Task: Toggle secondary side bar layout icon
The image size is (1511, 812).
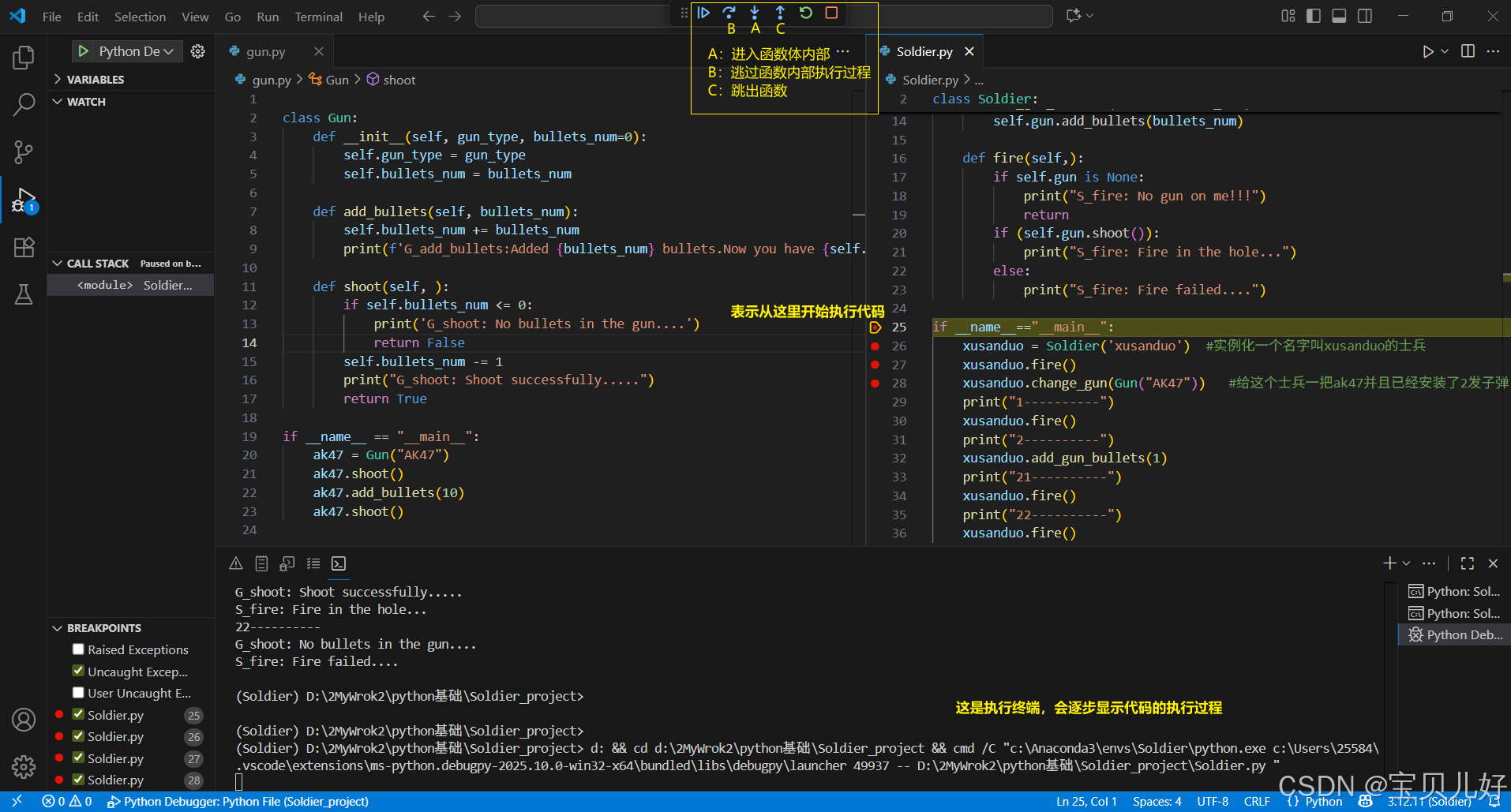Action: point(1365,16)
